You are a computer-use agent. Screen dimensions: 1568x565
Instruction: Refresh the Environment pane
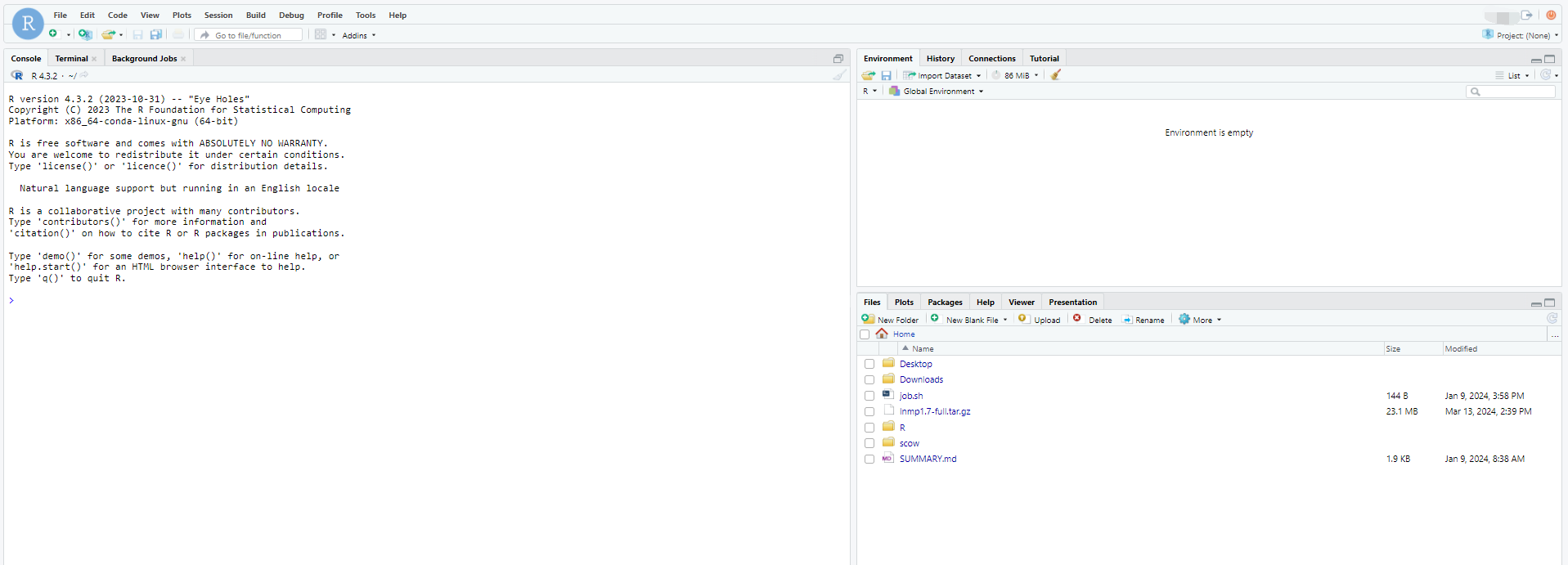1545,74
